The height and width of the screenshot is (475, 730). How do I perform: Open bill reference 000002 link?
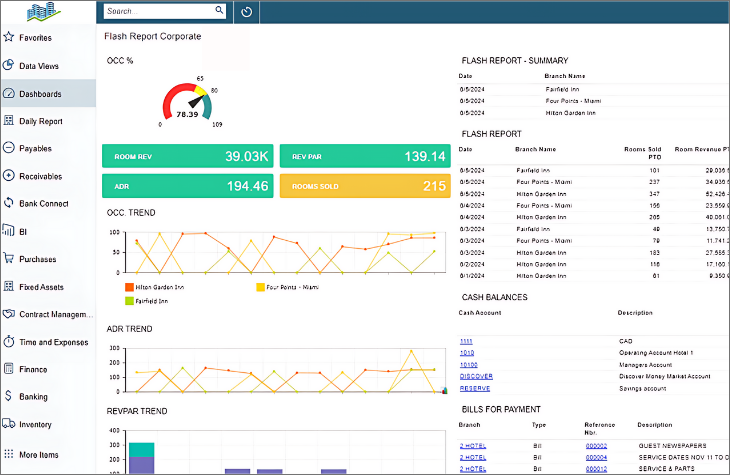596,446
